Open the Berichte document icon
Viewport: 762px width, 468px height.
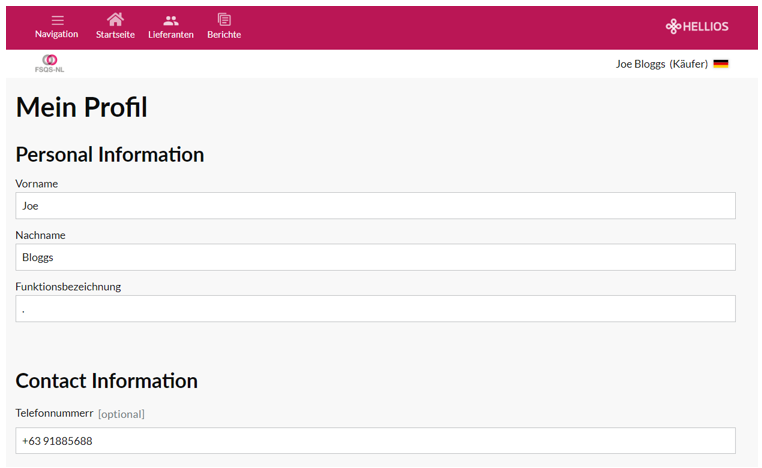click(224, 19)
